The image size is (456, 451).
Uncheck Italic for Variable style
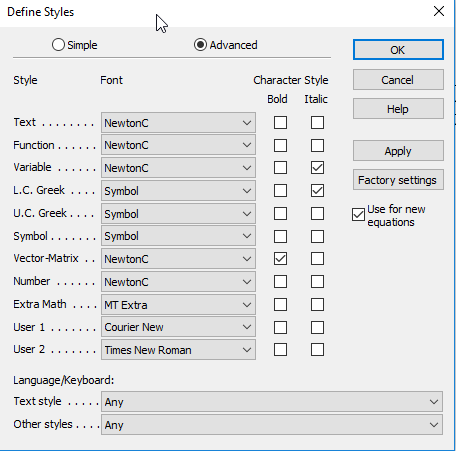[x=317, y=168]
